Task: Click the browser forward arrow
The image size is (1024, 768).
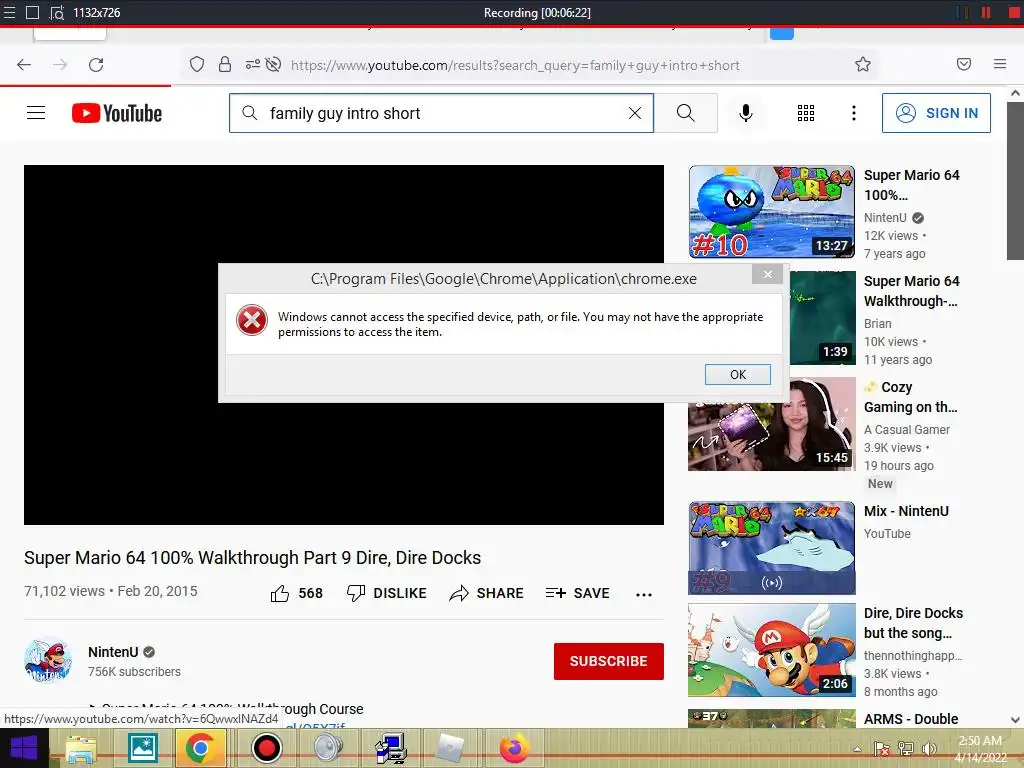Action: click(60, 65)
